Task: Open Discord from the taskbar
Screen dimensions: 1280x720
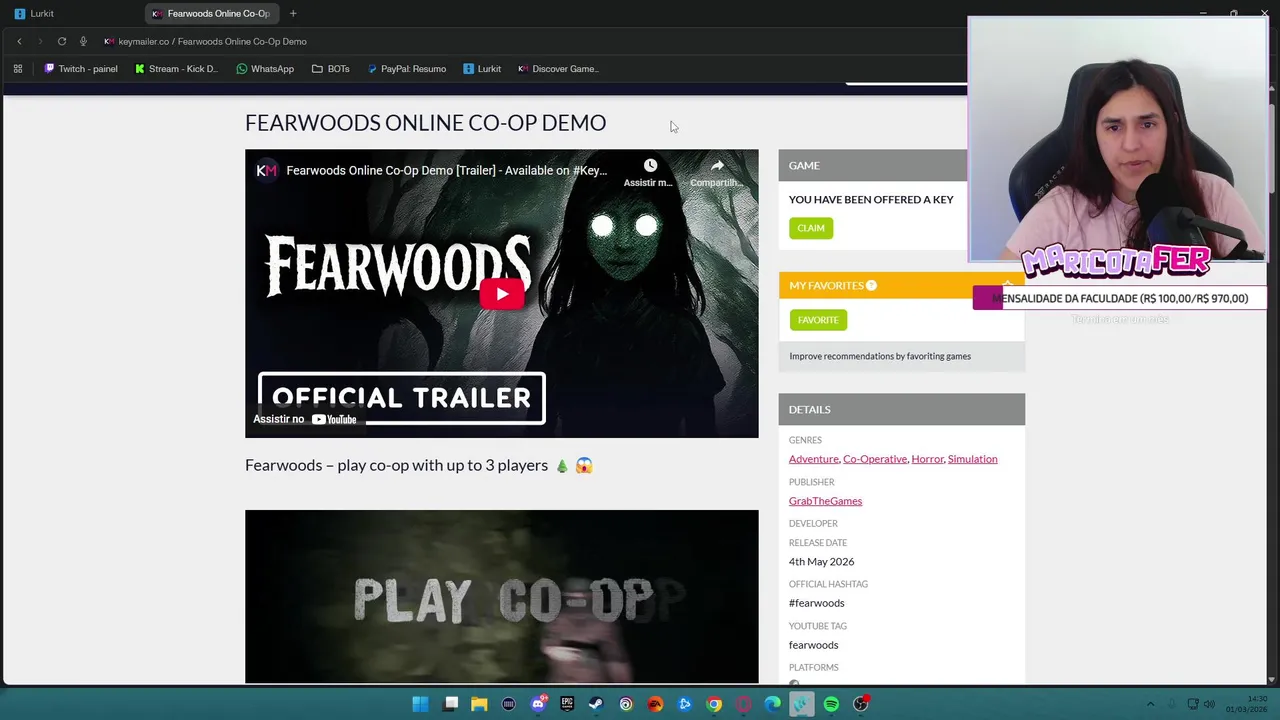Action: pos(538,704)
